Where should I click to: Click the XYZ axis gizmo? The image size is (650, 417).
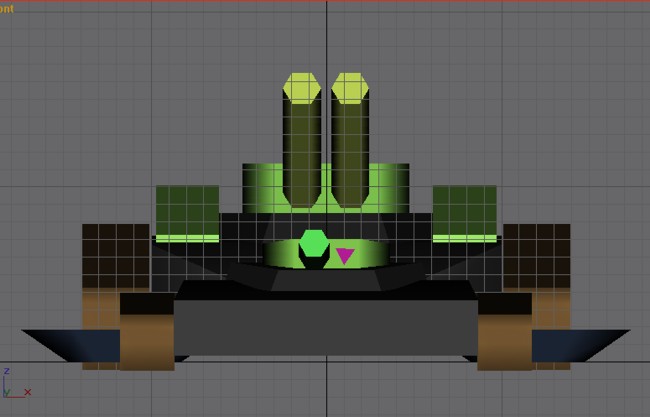tap(13, 385)
